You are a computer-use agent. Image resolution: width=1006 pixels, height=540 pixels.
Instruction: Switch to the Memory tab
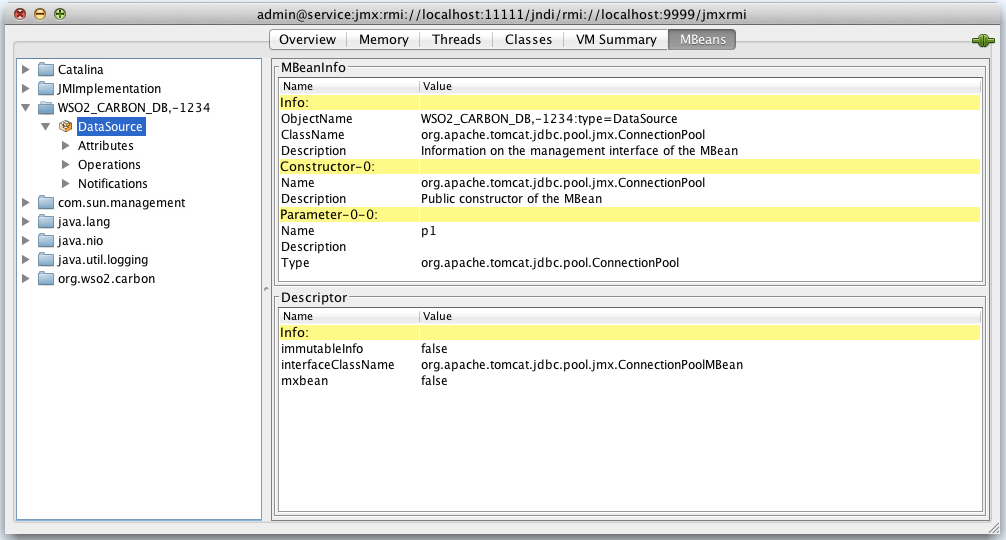pyautogui.click(x=384, y=40)
